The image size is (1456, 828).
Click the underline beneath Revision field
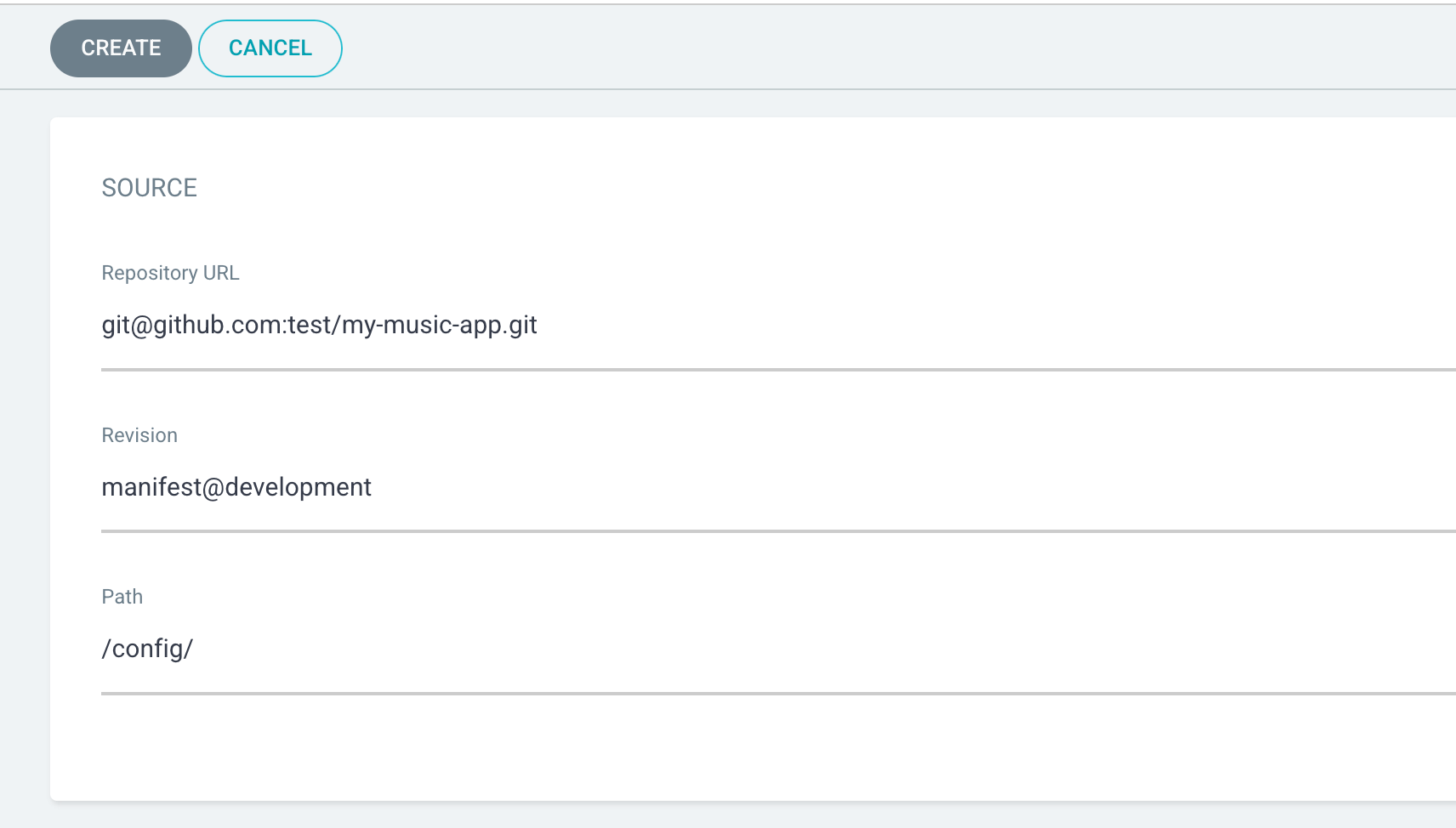click(x=778, y=531)
